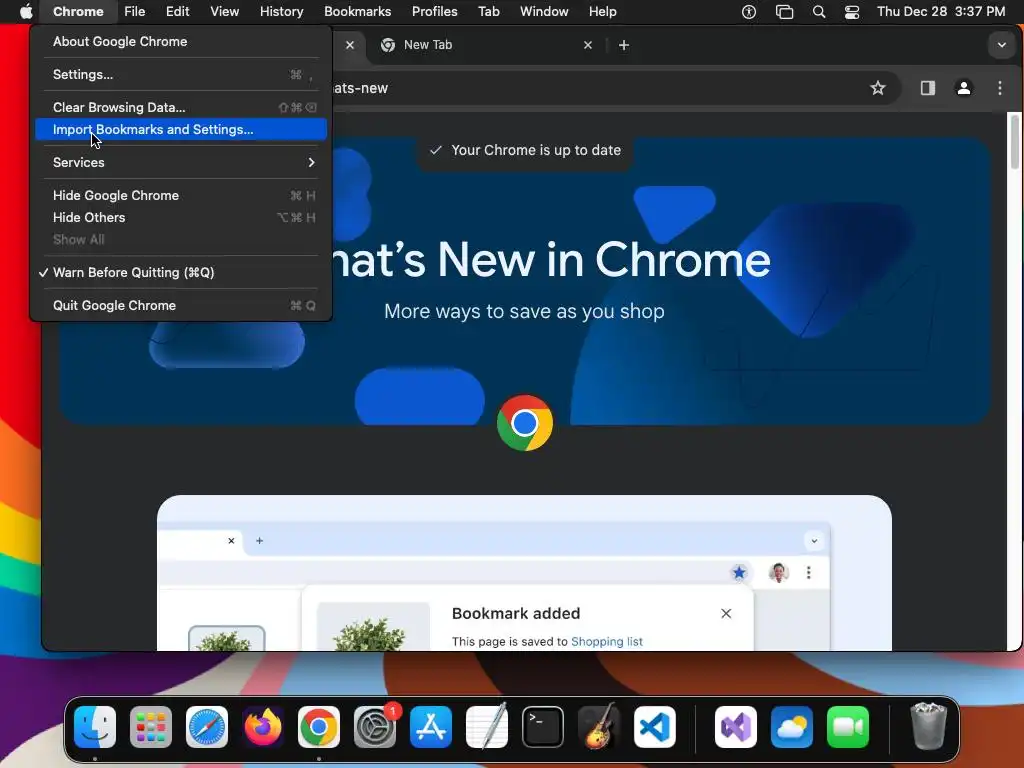
Task: Click the Accessibility icon in the menu bar
Action: (x=748, y=12)
